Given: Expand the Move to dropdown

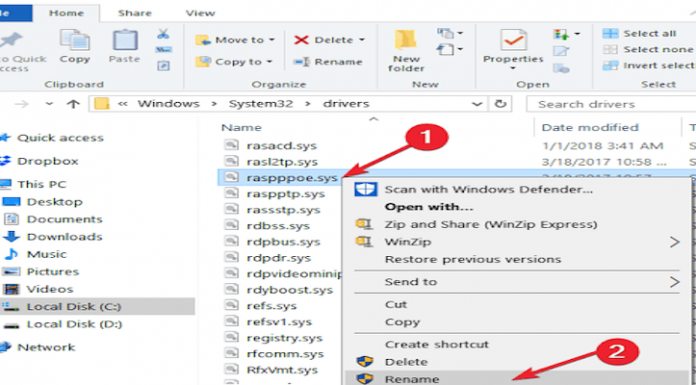Looking at the screenshot, I should click(x=271, y=40).
